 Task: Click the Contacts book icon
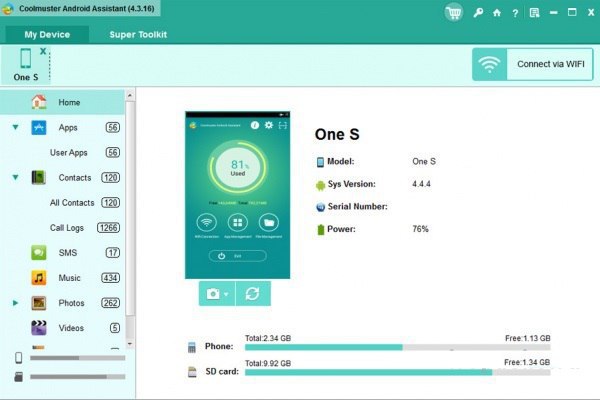tap(38, 177)
